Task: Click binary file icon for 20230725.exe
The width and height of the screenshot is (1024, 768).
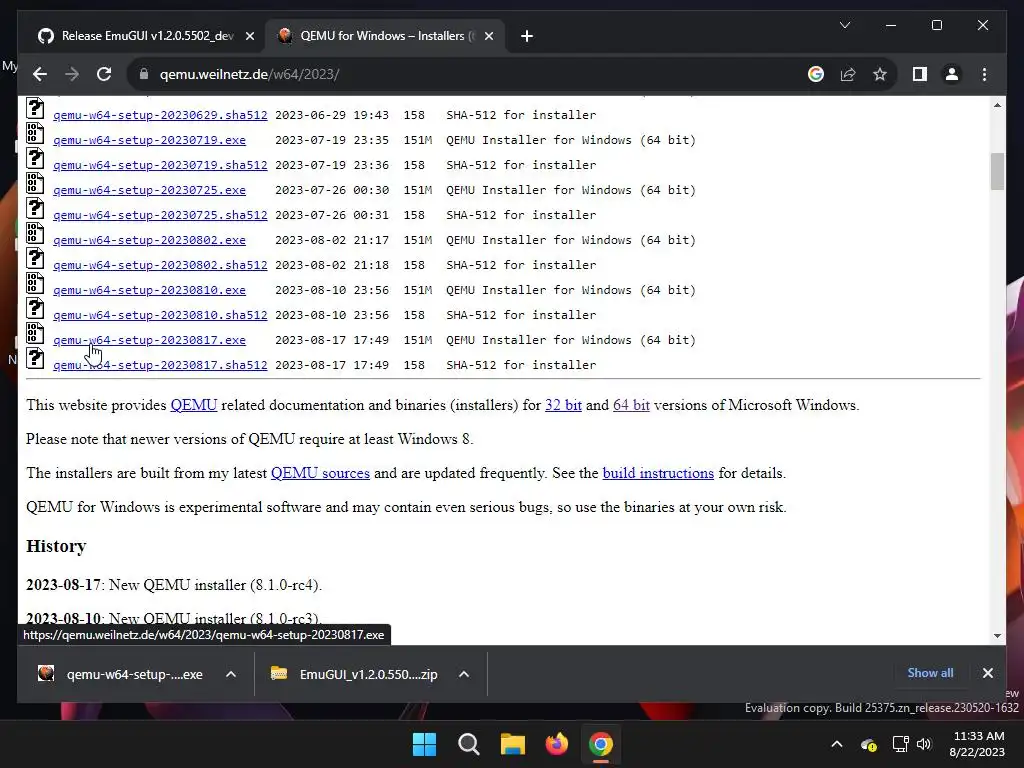Action: point(35,183)
